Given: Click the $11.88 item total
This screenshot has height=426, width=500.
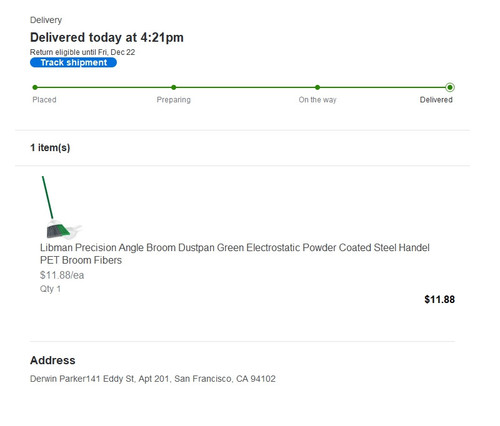Looking at the screenshot, I should coord(439,299).
